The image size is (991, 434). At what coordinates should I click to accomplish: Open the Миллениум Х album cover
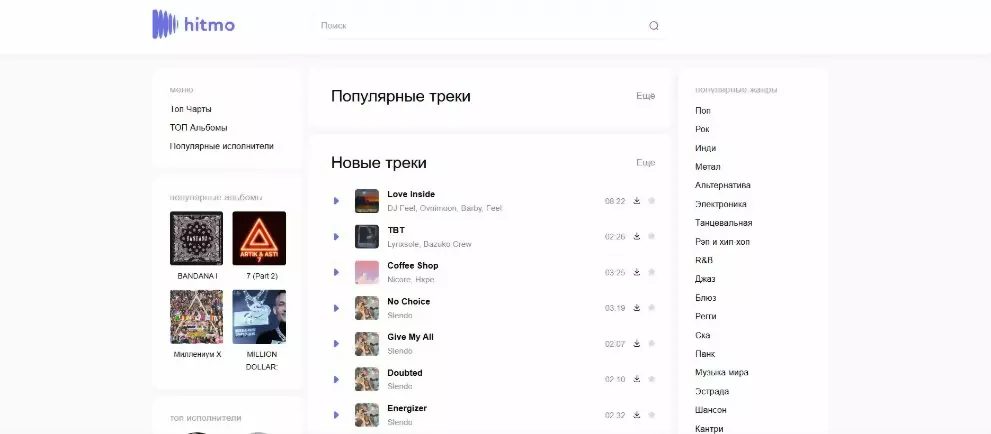click(x=197, y=316)
